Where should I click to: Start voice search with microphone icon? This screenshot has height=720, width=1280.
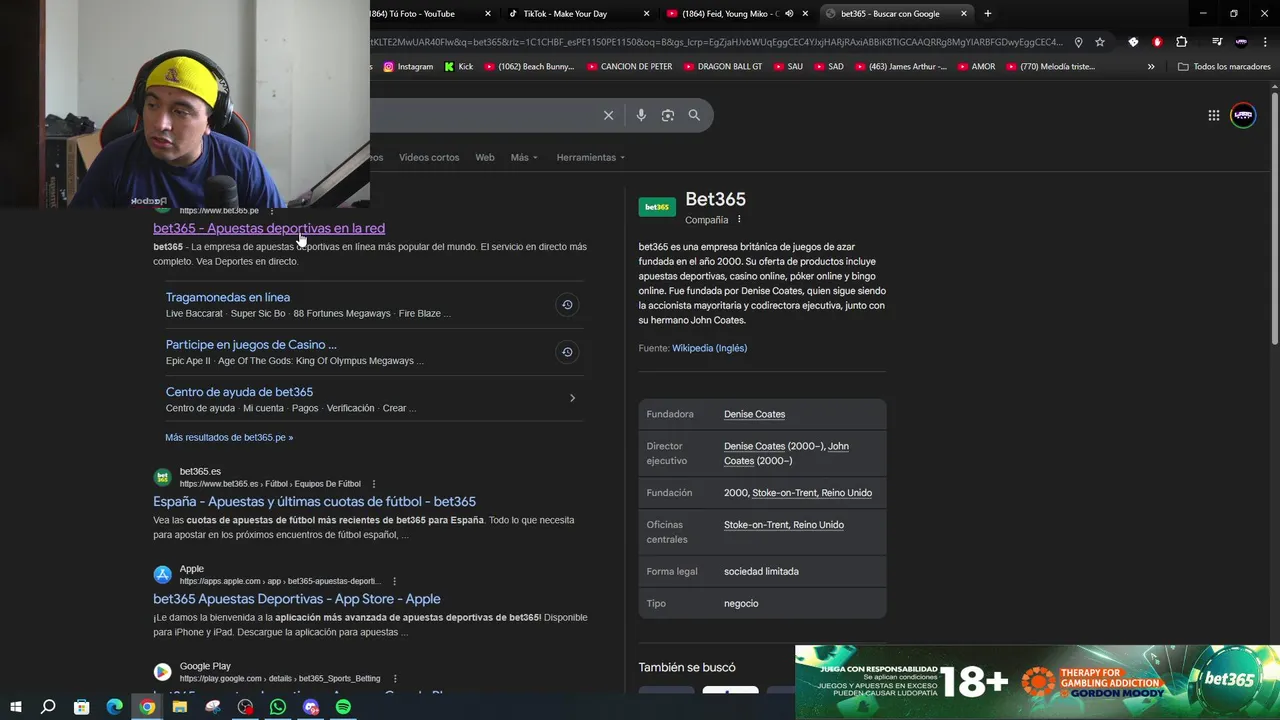[x=641, y=115]
